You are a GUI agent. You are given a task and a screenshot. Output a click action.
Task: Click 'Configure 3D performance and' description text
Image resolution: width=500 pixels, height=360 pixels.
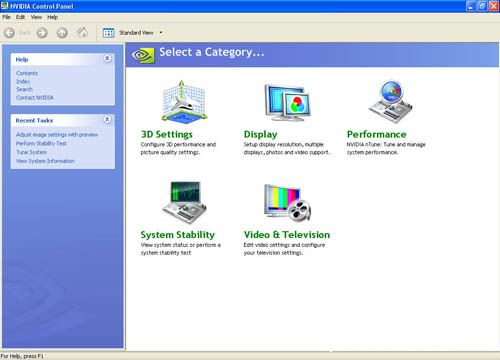coord(178,144)
